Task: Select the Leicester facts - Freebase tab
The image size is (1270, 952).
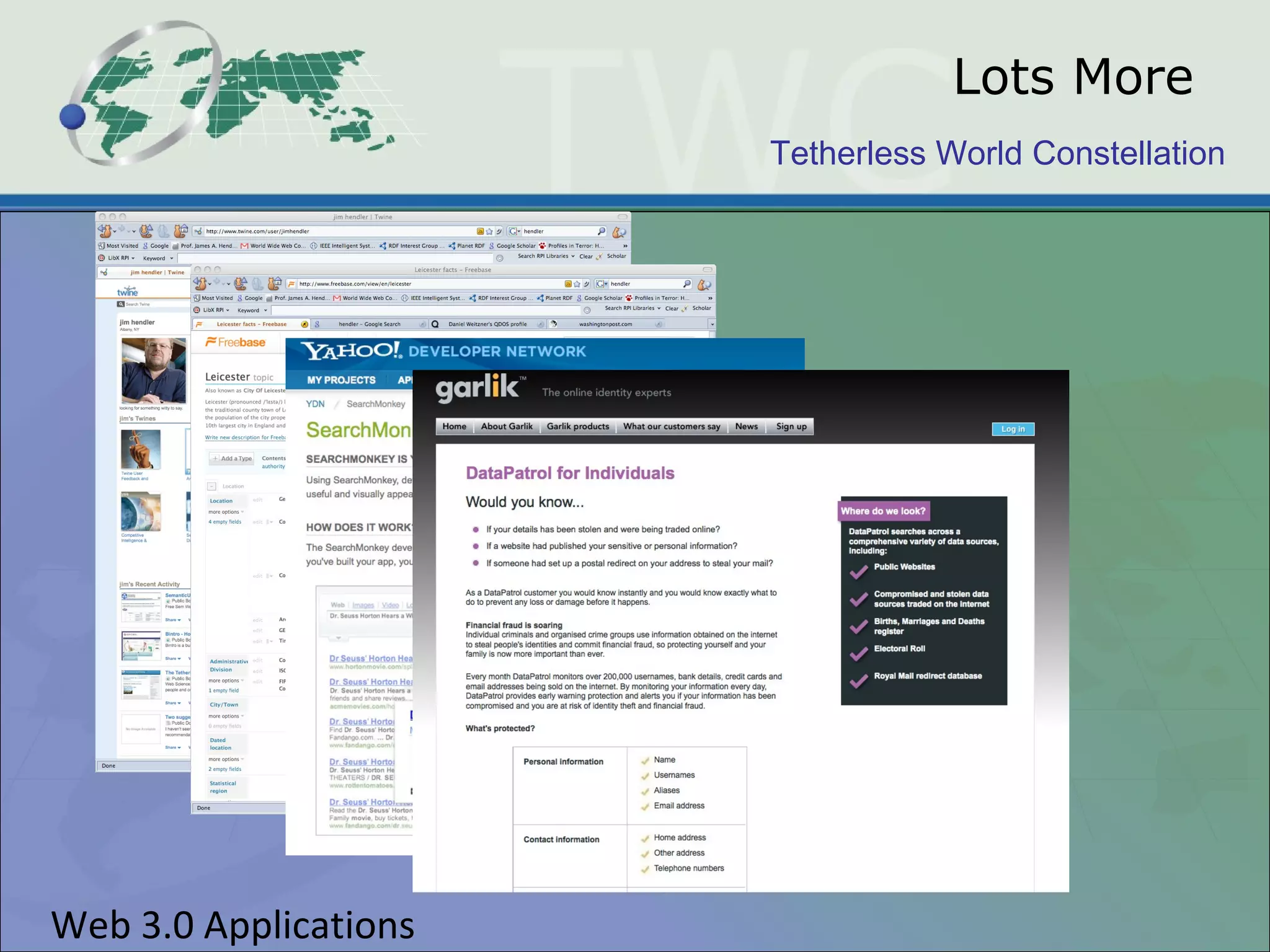Action: point(251,324)
